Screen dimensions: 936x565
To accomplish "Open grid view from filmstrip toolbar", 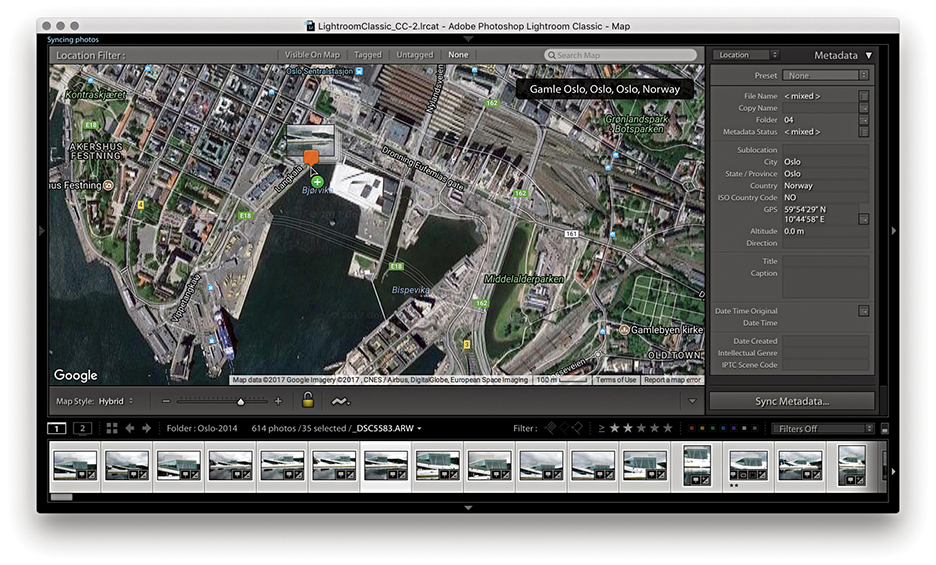I will point(112,428).
